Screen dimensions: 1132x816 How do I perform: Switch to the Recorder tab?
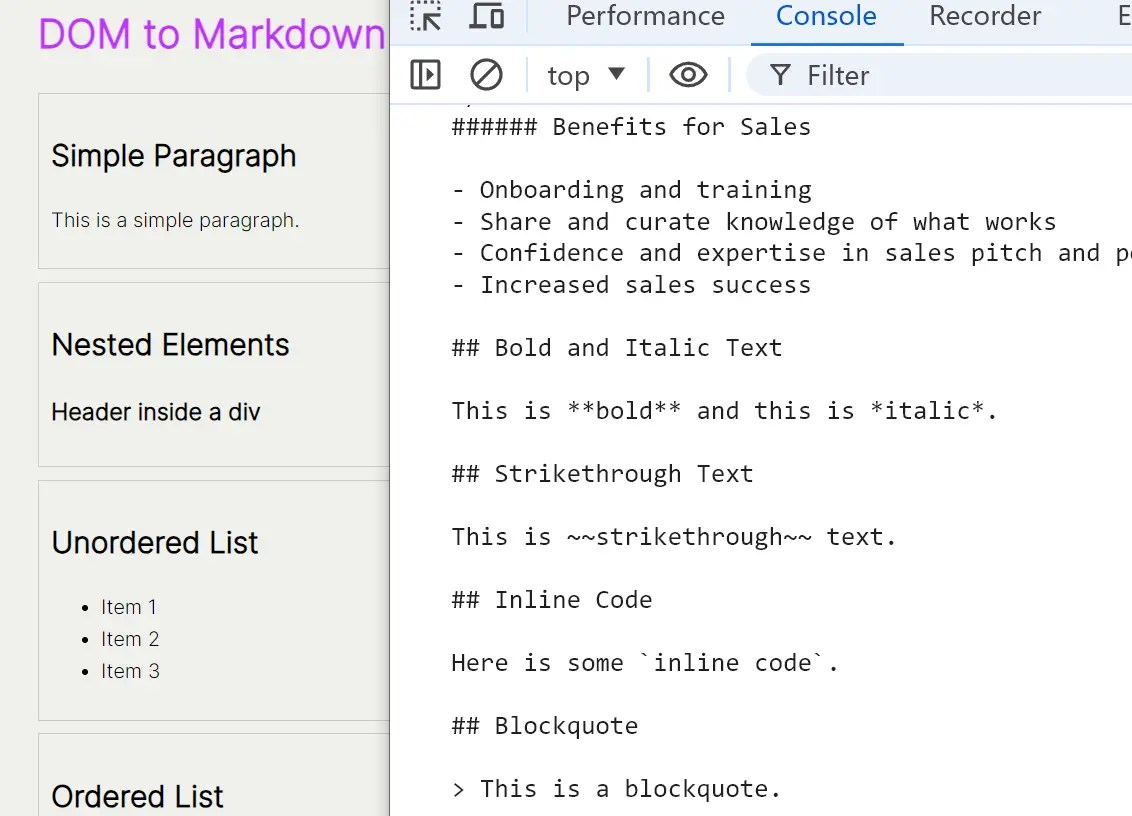click(x=985, y=16)
